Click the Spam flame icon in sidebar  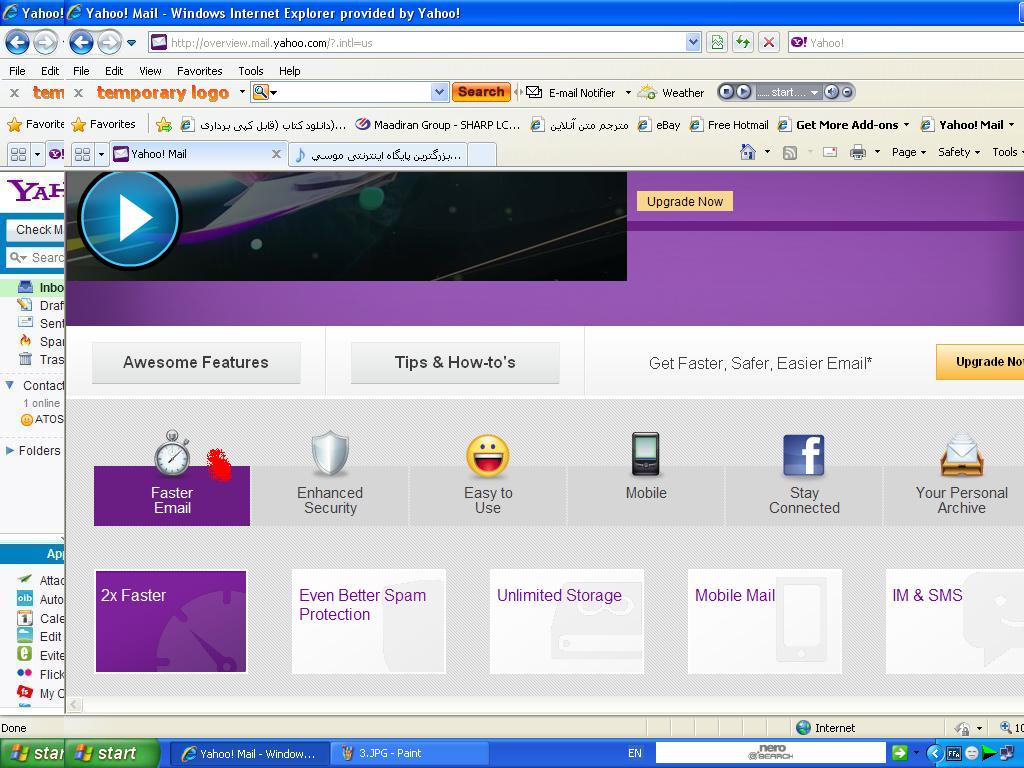25,340
